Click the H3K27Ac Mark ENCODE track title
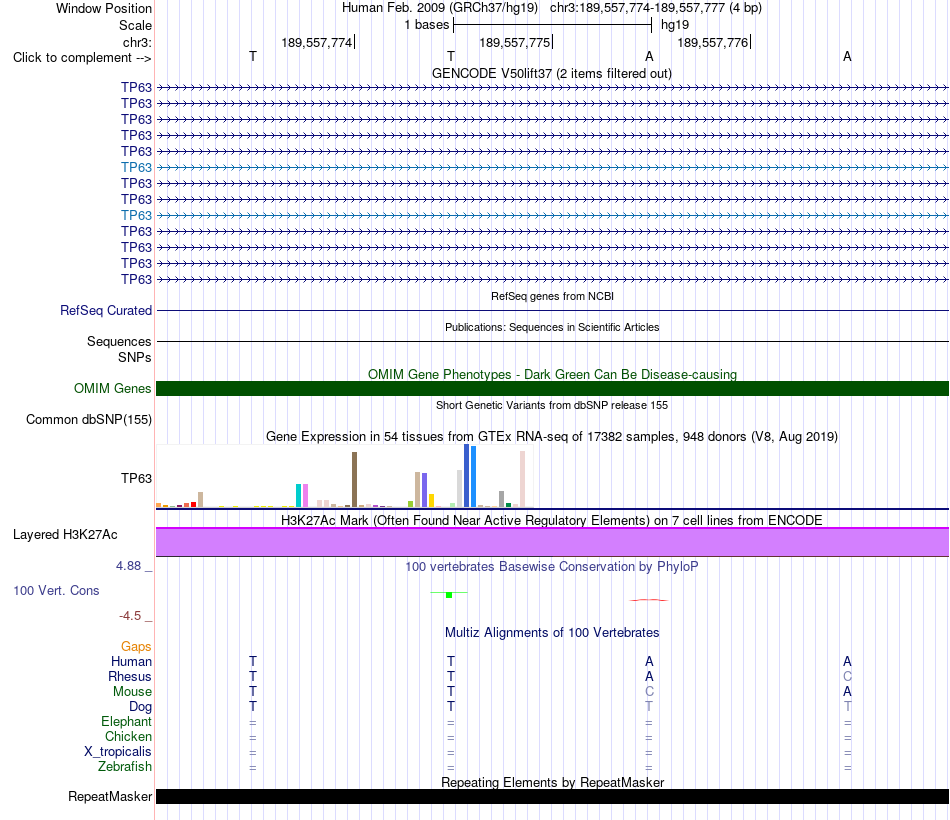The width and height of the screenshot is (950, 820). [551, 521]
